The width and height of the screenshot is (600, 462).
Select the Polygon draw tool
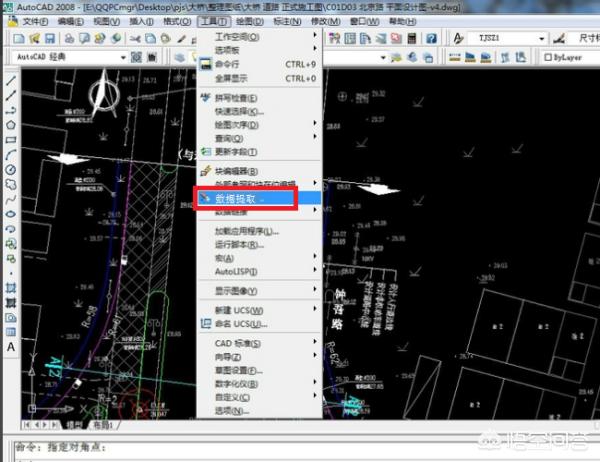(x=11, y=125)
